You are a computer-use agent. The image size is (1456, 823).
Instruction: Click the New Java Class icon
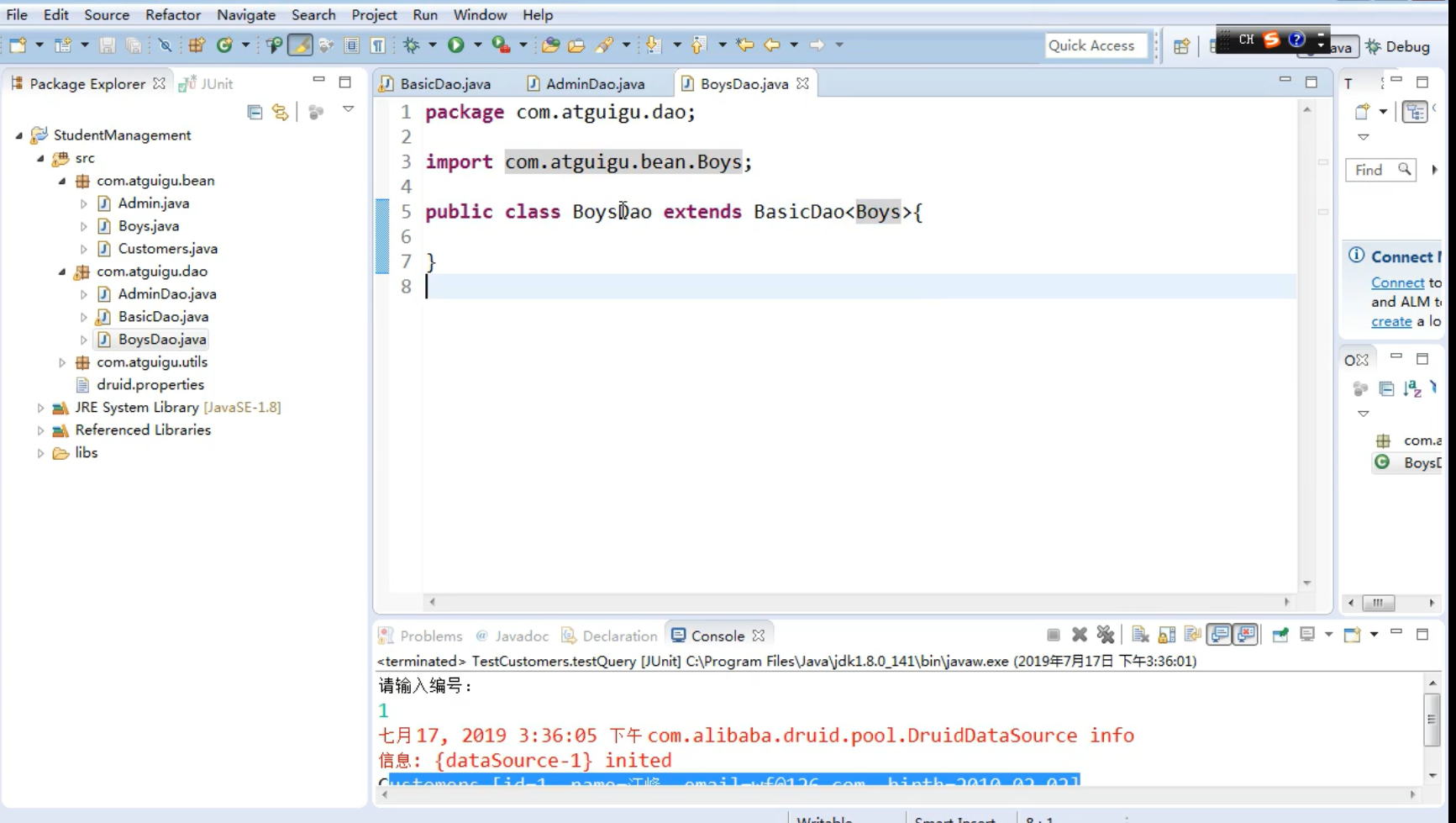pyautogui.click(x=224, y=45)
